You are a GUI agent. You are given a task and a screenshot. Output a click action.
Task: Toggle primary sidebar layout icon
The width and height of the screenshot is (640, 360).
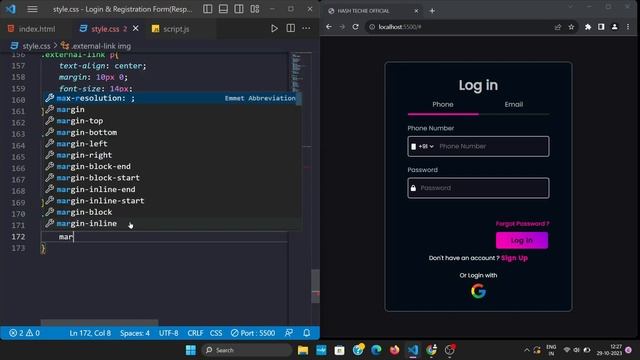click(207, 9)
